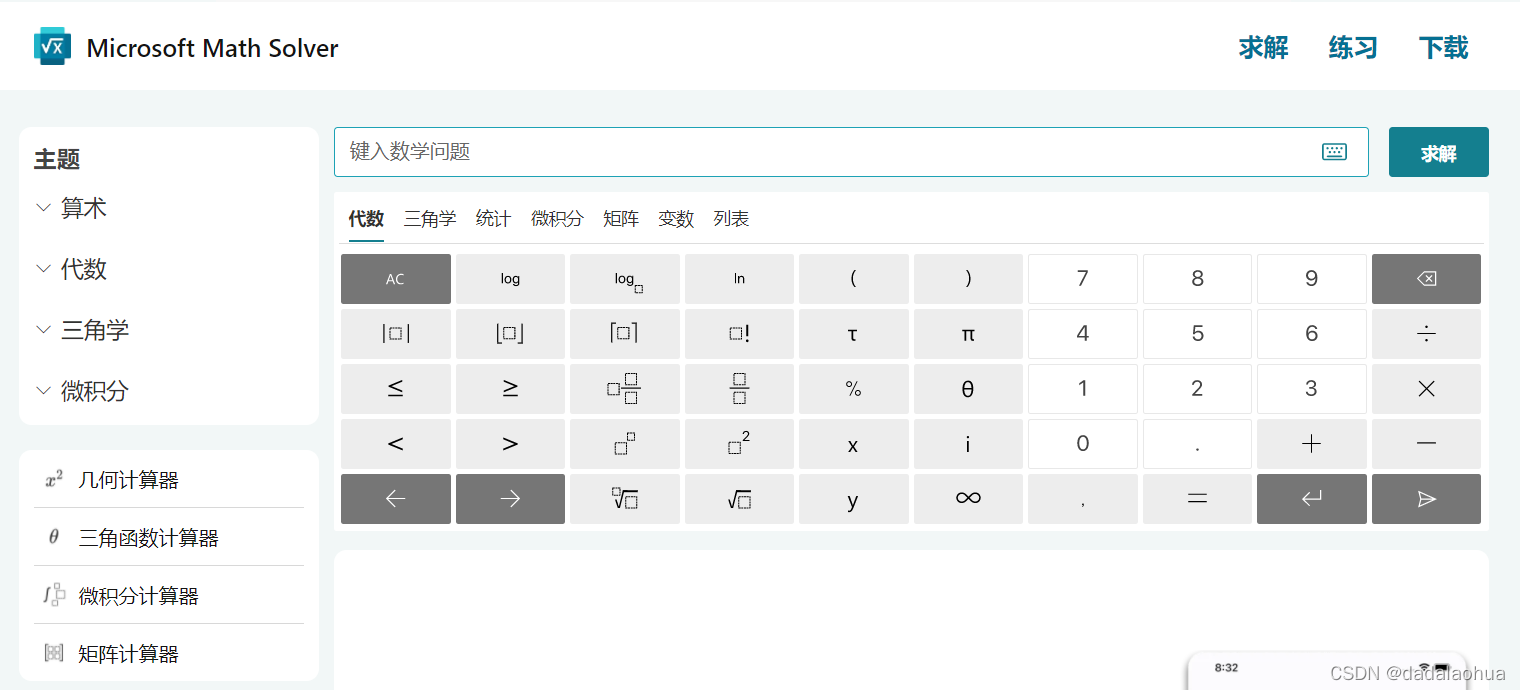The height and width of the screenshot is (690, 1520).
Task: Click the π key
Action: click(x=968, y=334)
